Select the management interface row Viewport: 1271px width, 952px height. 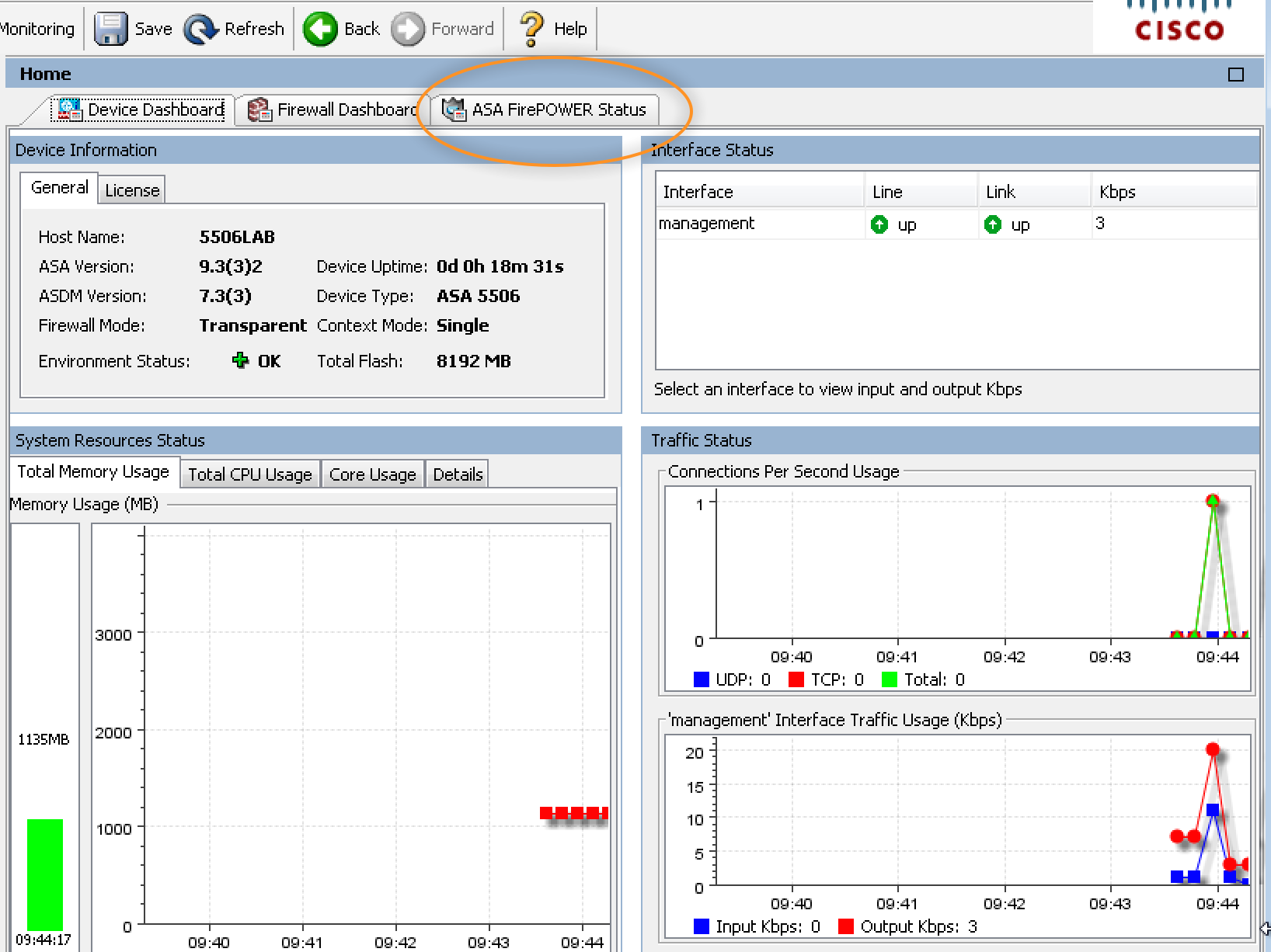coord(707,224)
